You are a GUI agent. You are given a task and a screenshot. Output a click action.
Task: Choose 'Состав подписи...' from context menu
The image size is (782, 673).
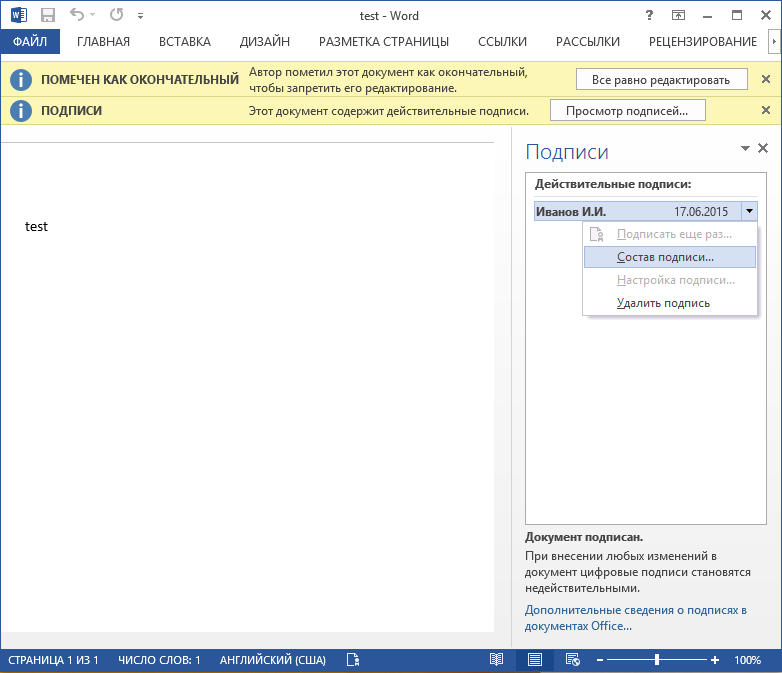(x=665, y=257)
